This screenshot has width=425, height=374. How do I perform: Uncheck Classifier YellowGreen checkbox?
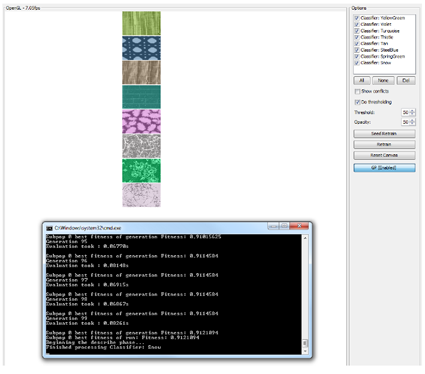(357, 18)
